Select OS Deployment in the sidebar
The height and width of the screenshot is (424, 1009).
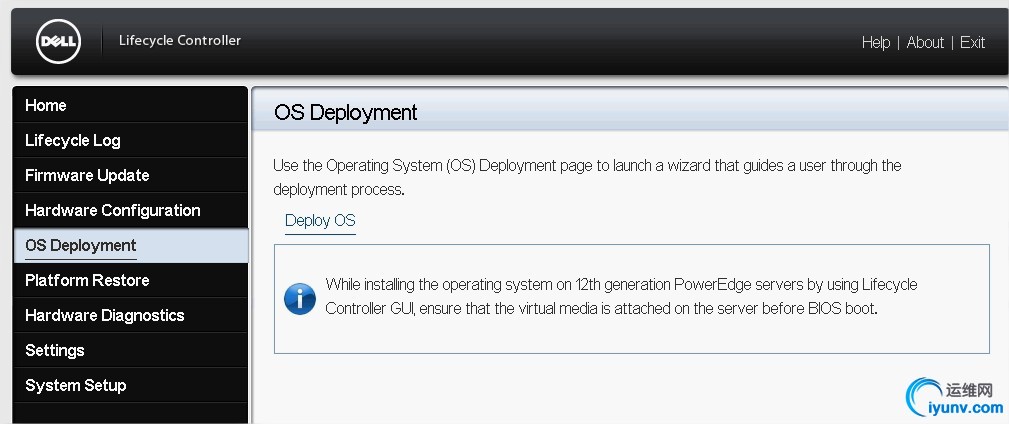[x=131, y=246]
